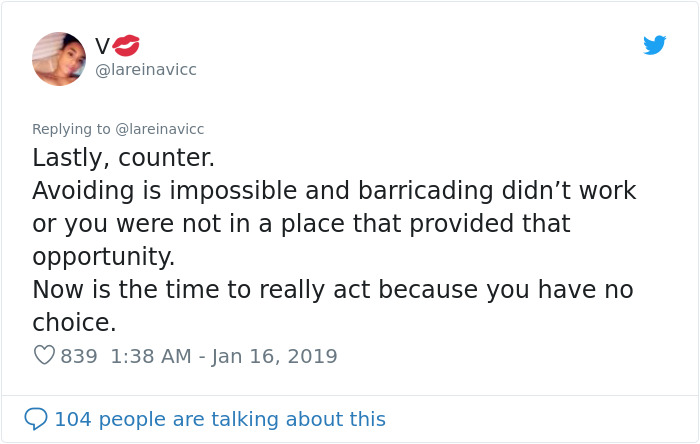
Task: Open the @lareinavicc handle under the name
Action: point(145,70)
